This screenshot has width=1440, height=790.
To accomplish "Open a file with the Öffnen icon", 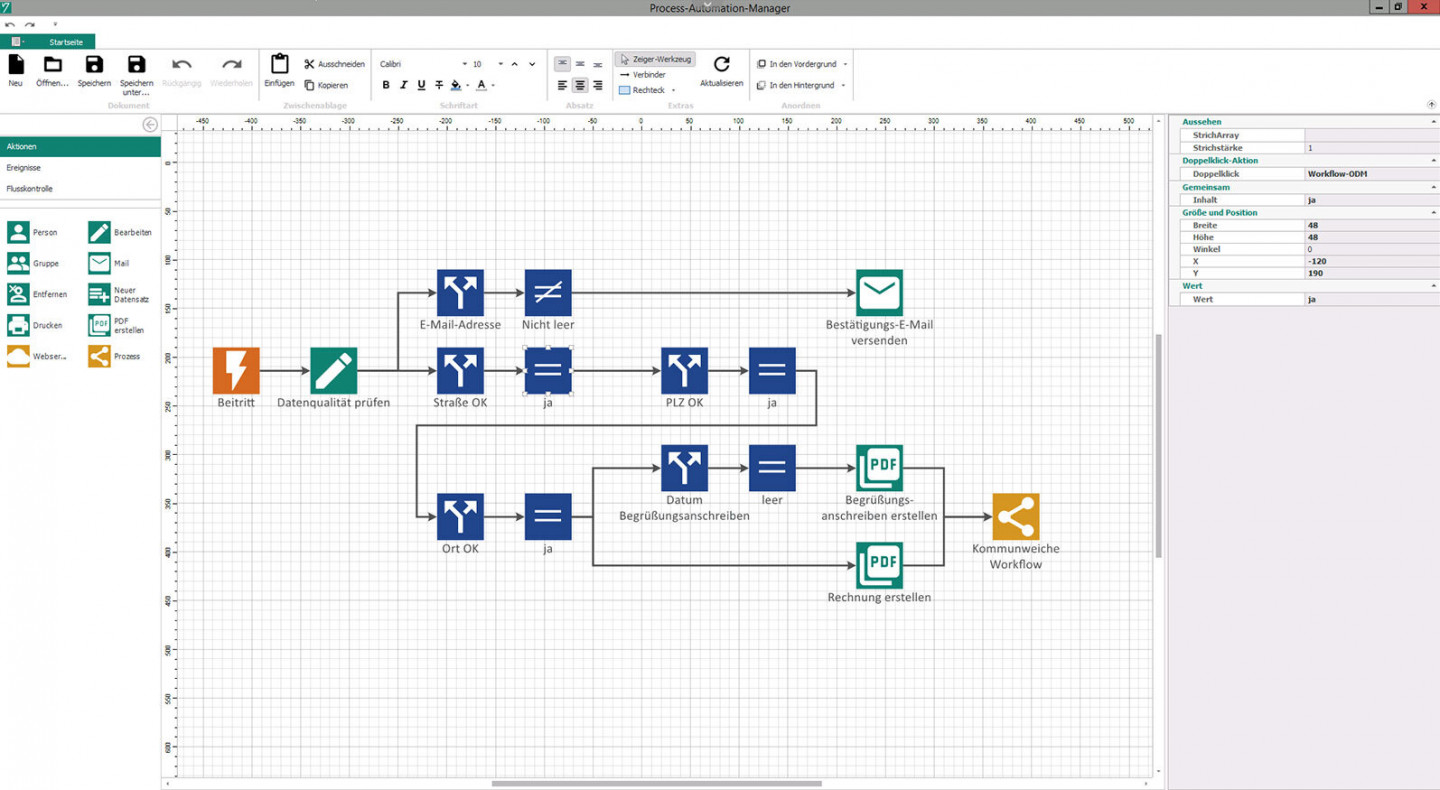I will pyautogui.click(x=52, y=65).
